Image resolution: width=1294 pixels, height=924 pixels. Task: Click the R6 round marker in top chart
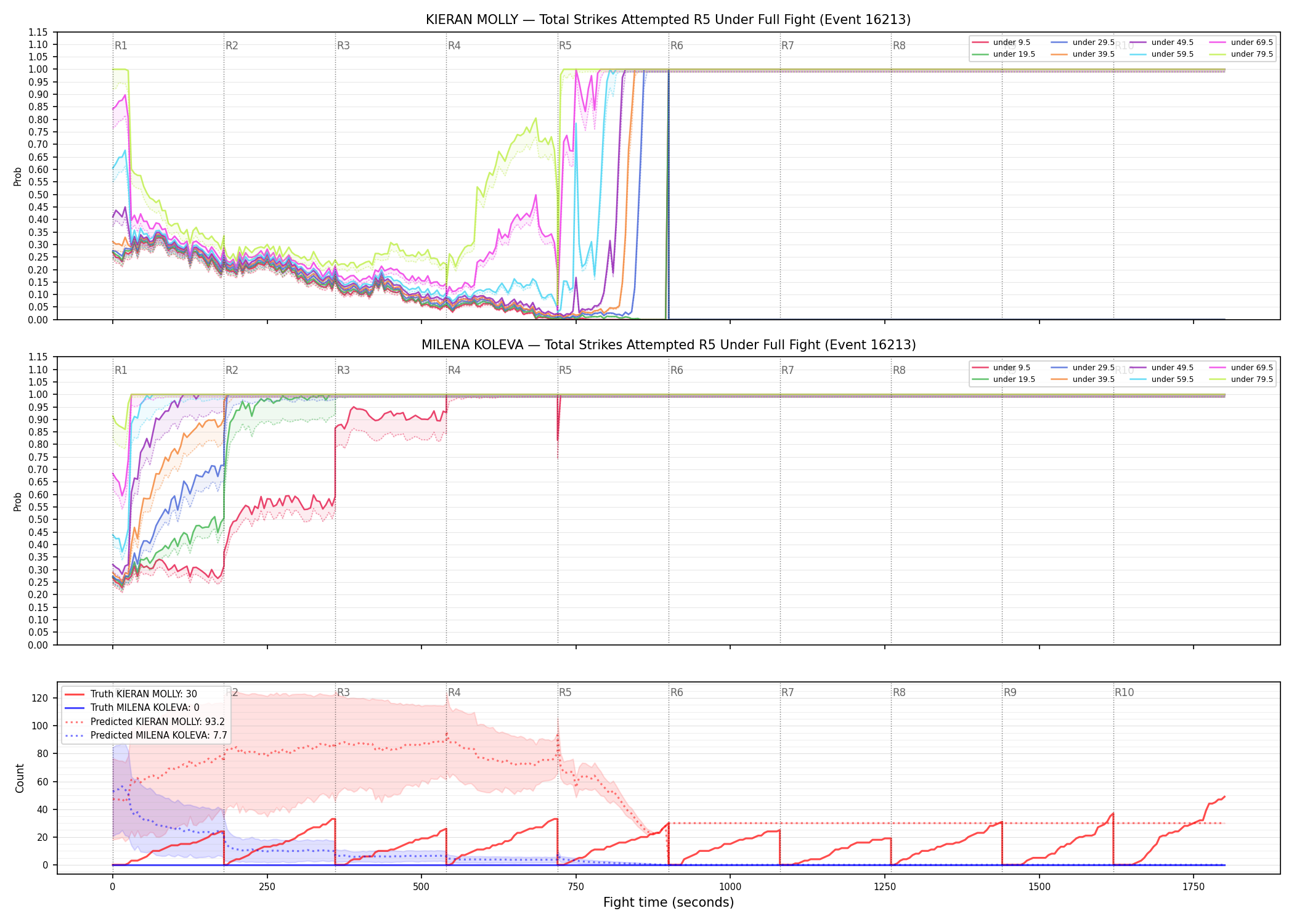(677, 46)
